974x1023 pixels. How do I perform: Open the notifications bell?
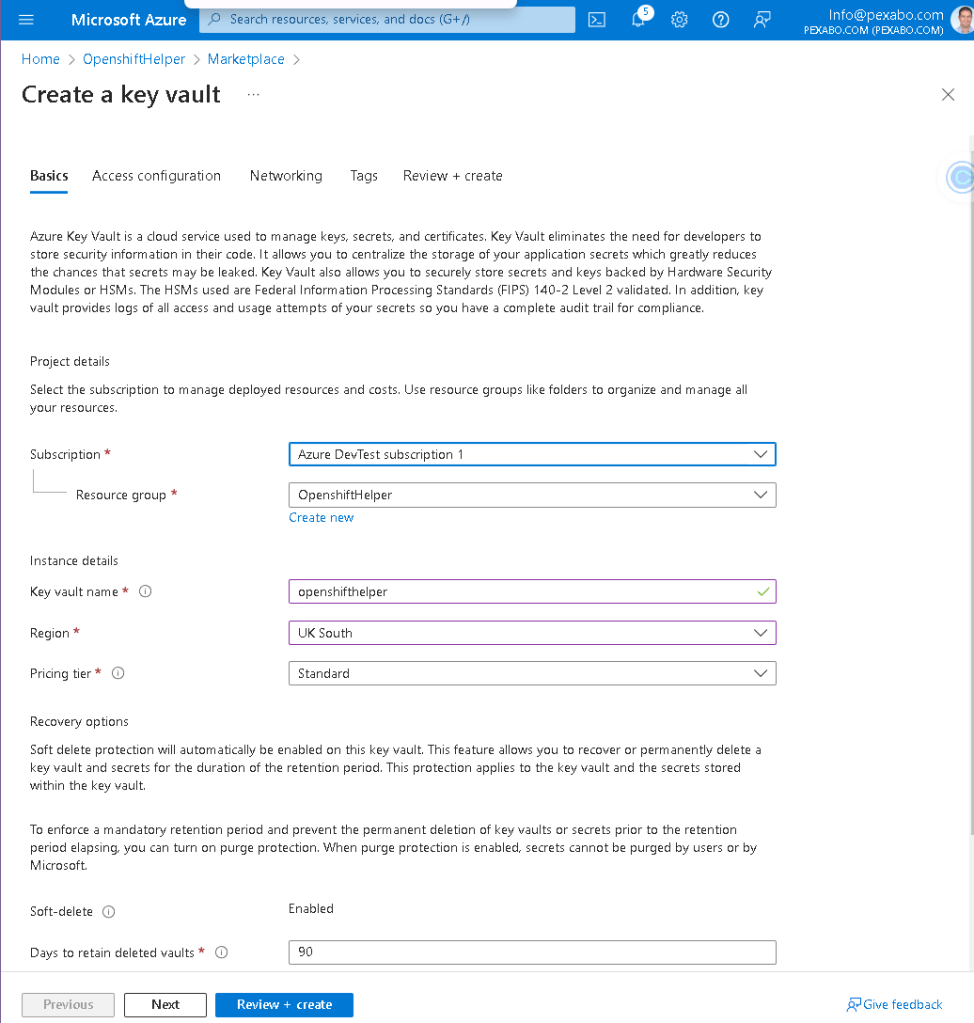639,19
